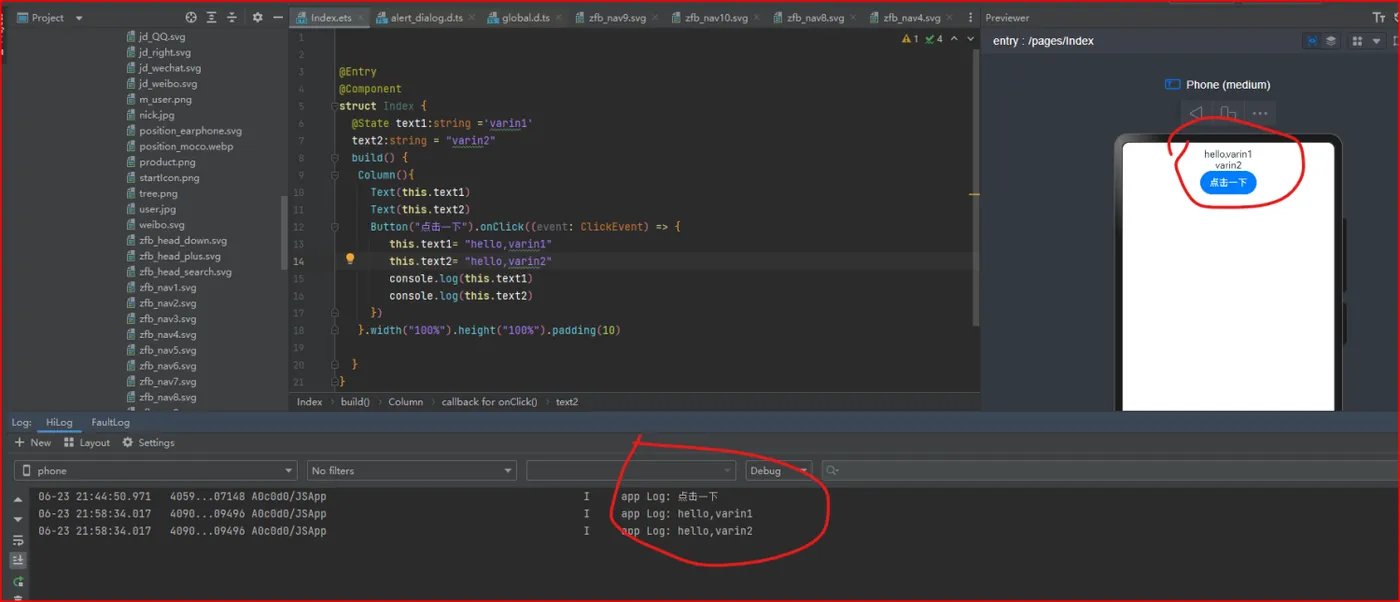Click the 点击一下 button in preview

coord(1228,182)
